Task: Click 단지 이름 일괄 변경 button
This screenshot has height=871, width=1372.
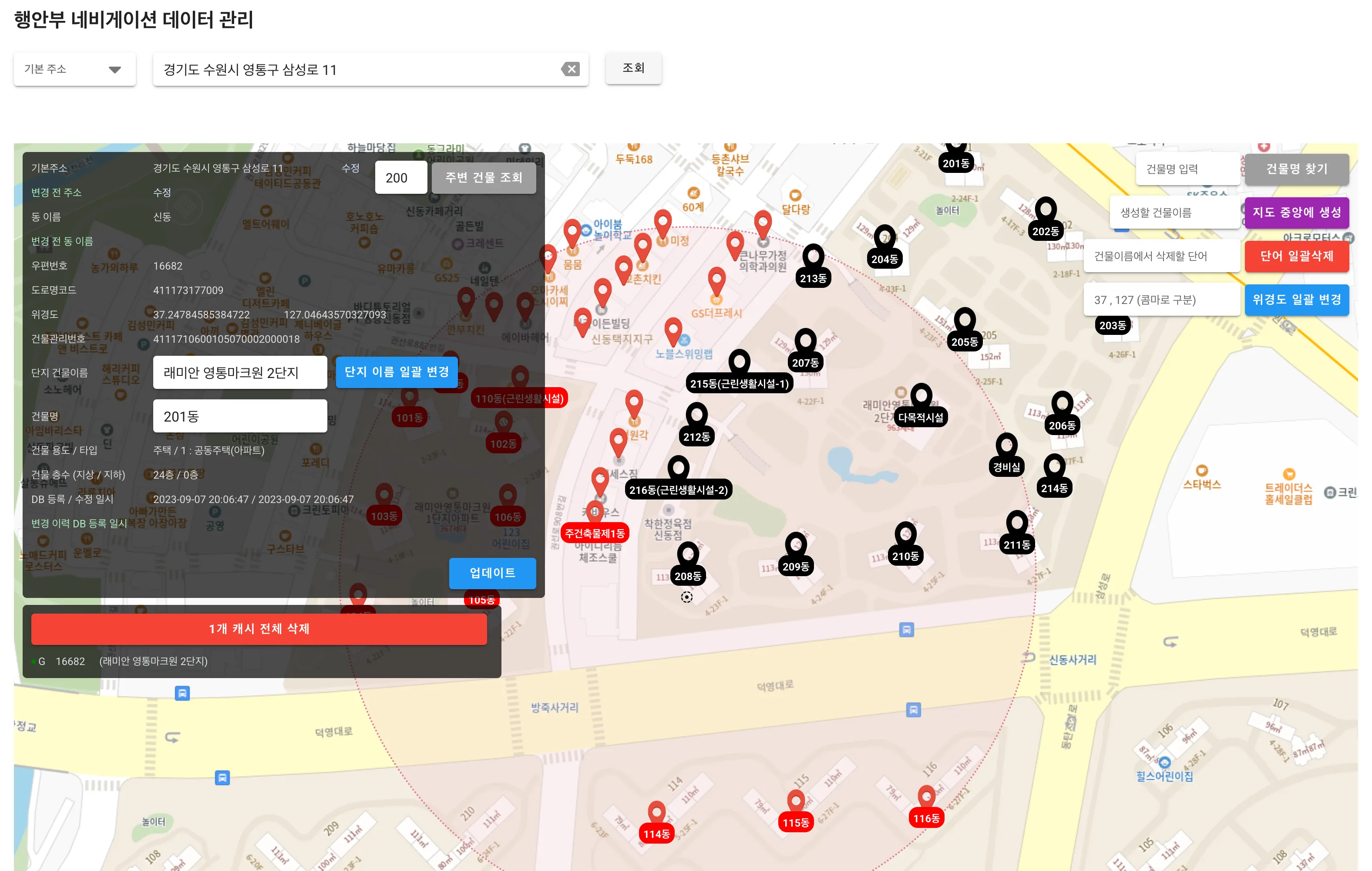Action: pyautogui.click(x=397, y=372)
